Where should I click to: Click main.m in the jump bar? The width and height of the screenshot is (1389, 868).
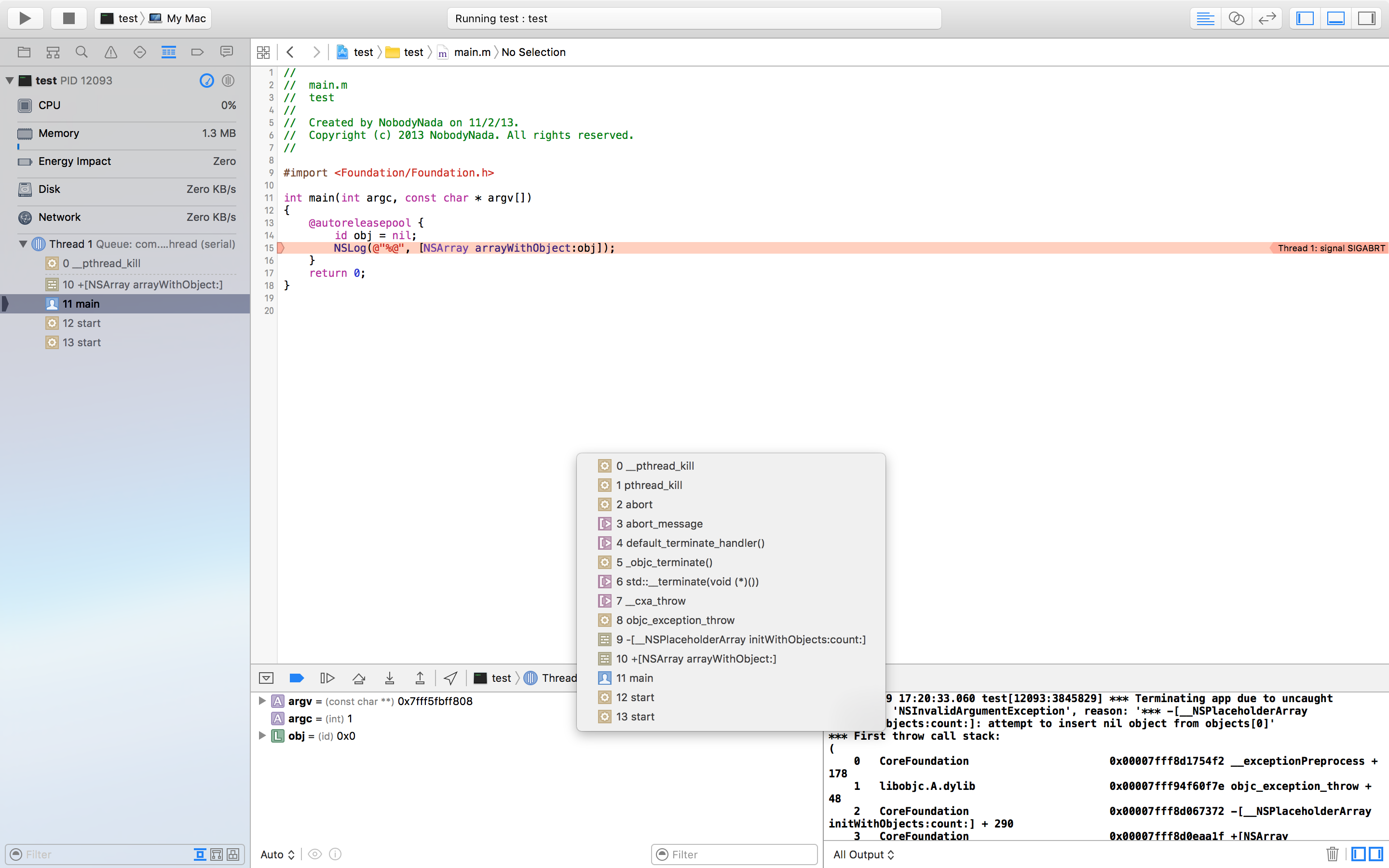(471, 52)
